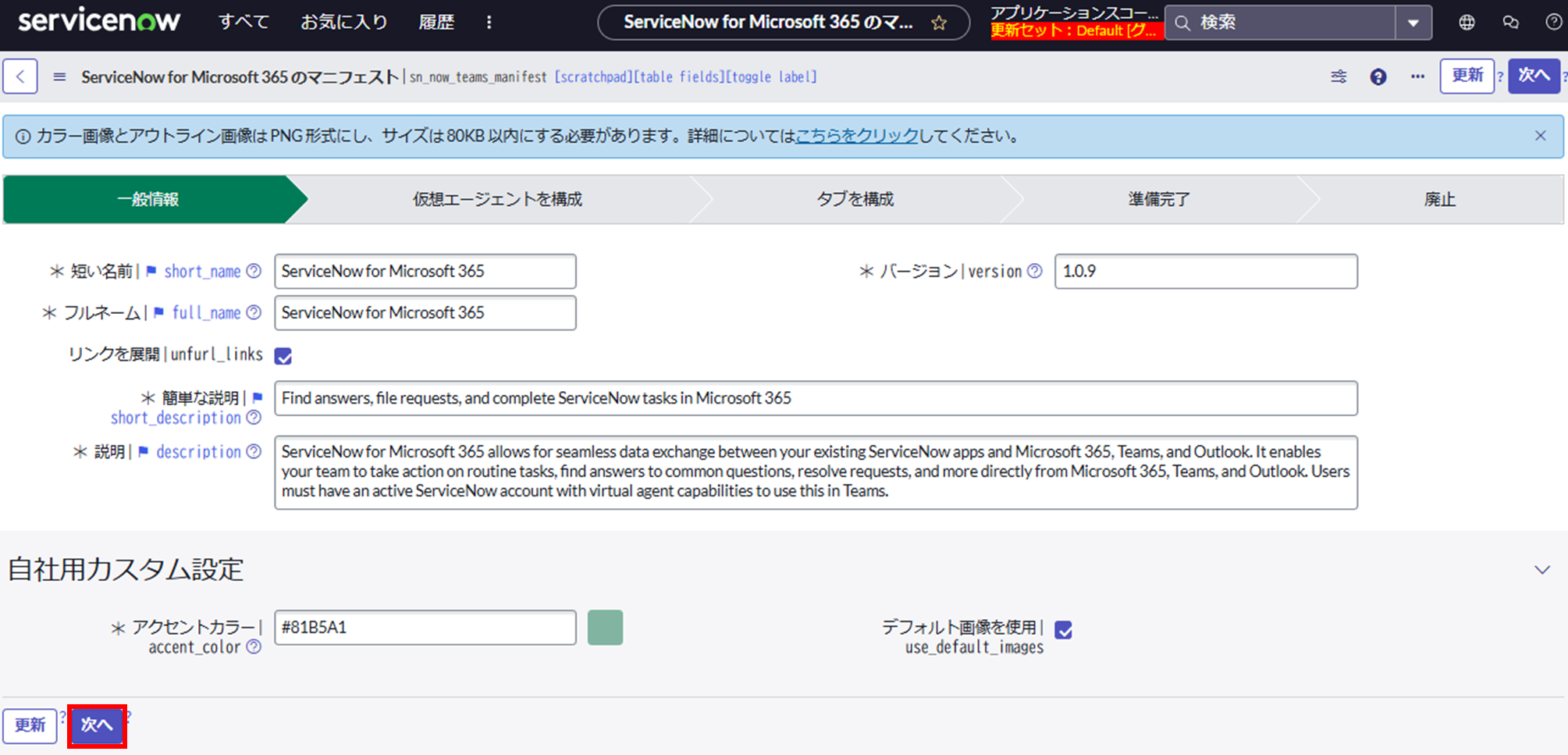
Task: Click the short_name flag icon
Action: coord(151,271)
